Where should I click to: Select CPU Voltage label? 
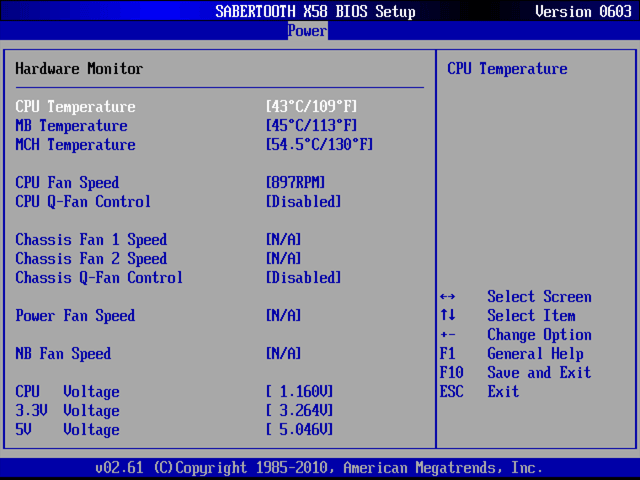[x=68, y=392]
